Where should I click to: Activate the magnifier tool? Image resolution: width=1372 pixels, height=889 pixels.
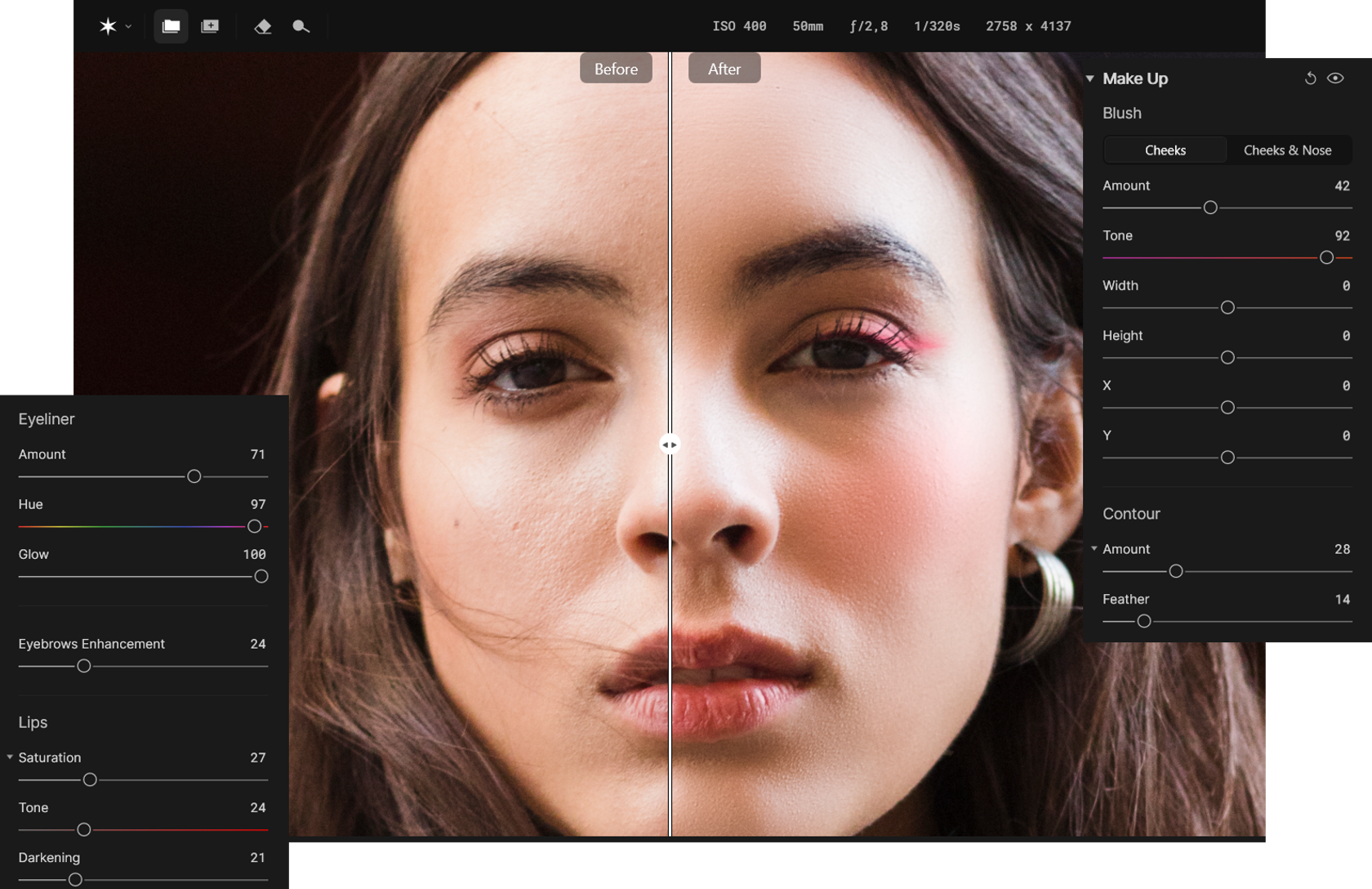coord(301,26)
